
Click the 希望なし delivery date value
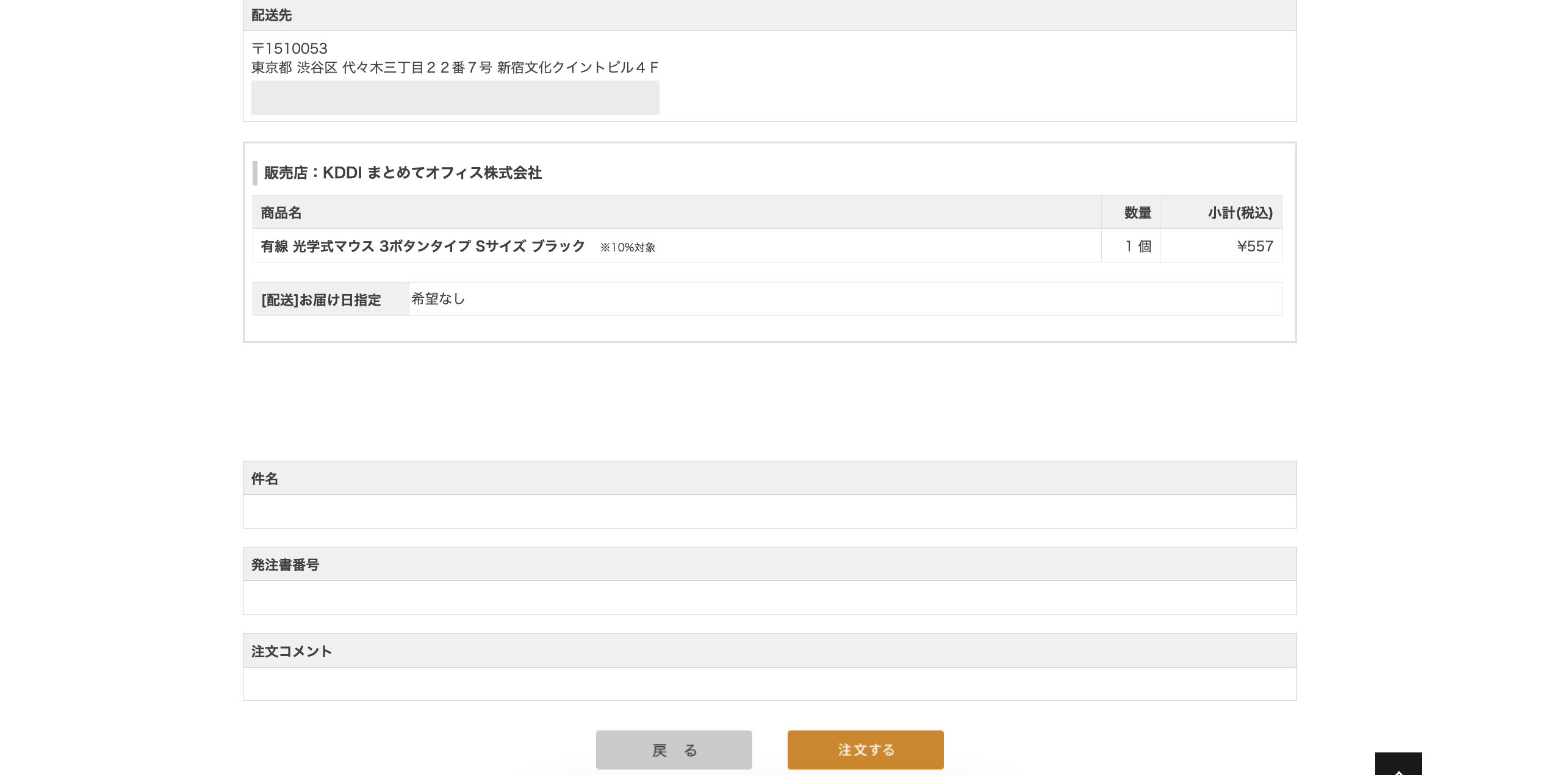(438, 299)
